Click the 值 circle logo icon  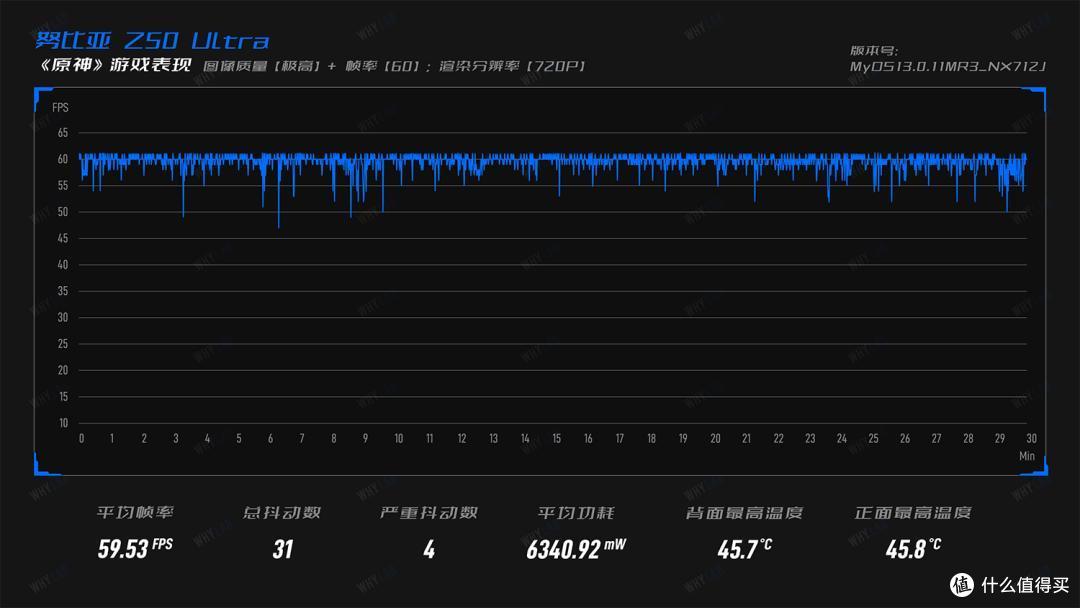962,585
